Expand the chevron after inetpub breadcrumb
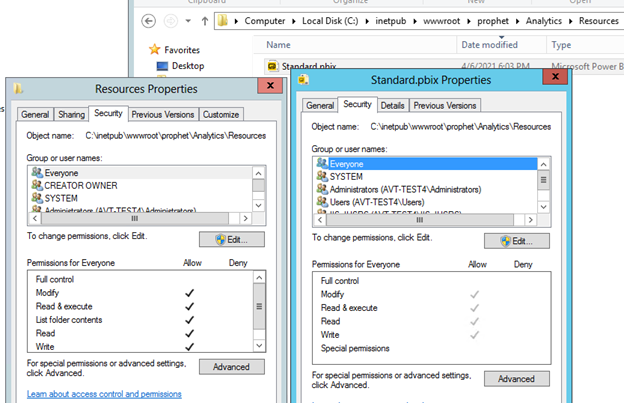Screen dimensions: 624x403 click(x=415, y=21)
